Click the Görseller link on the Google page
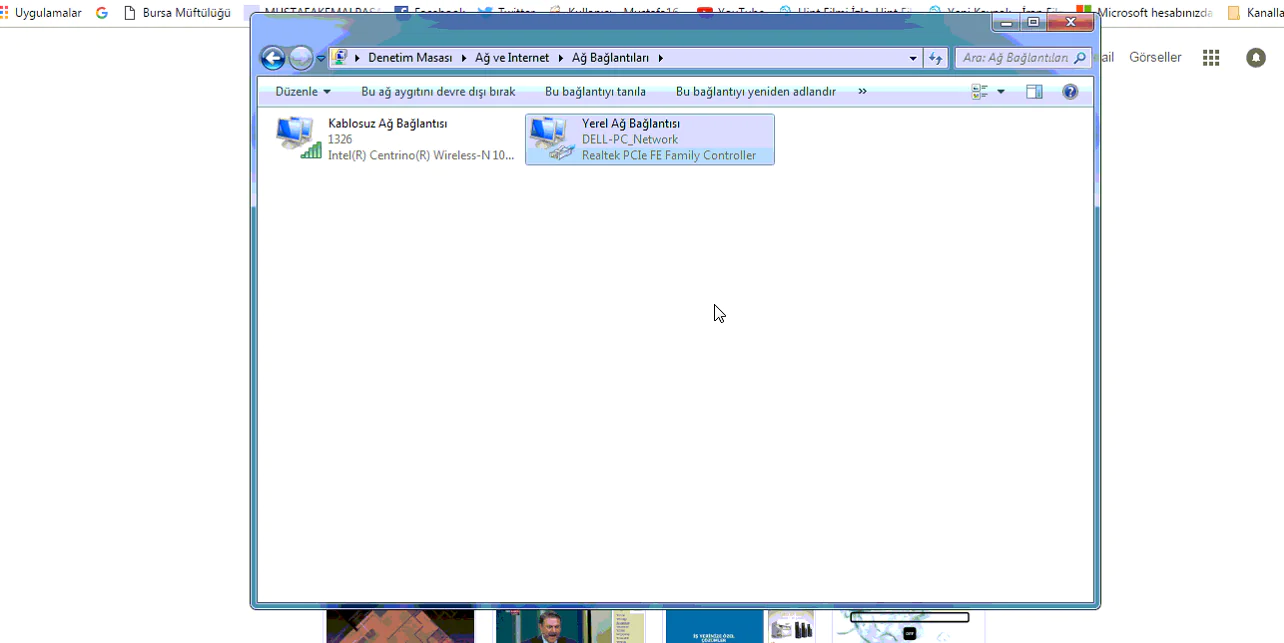The height and width of the screenshot is (643, 1284). 1155,57
